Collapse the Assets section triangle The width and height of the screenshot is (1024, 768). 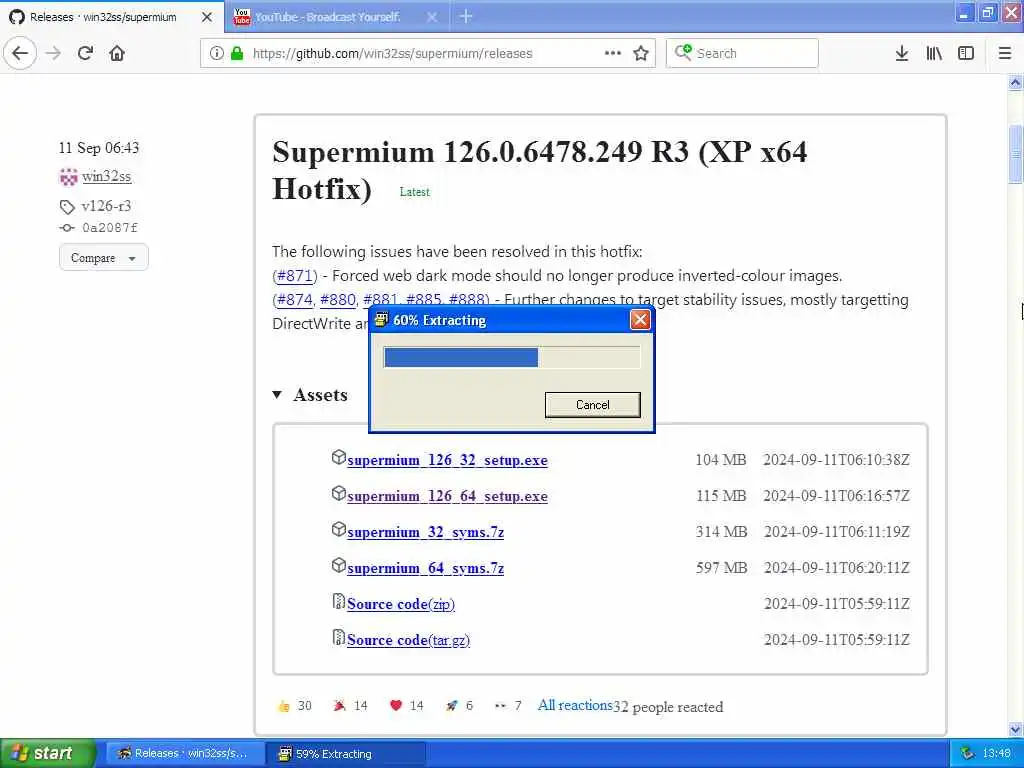[x=277, y=394]
